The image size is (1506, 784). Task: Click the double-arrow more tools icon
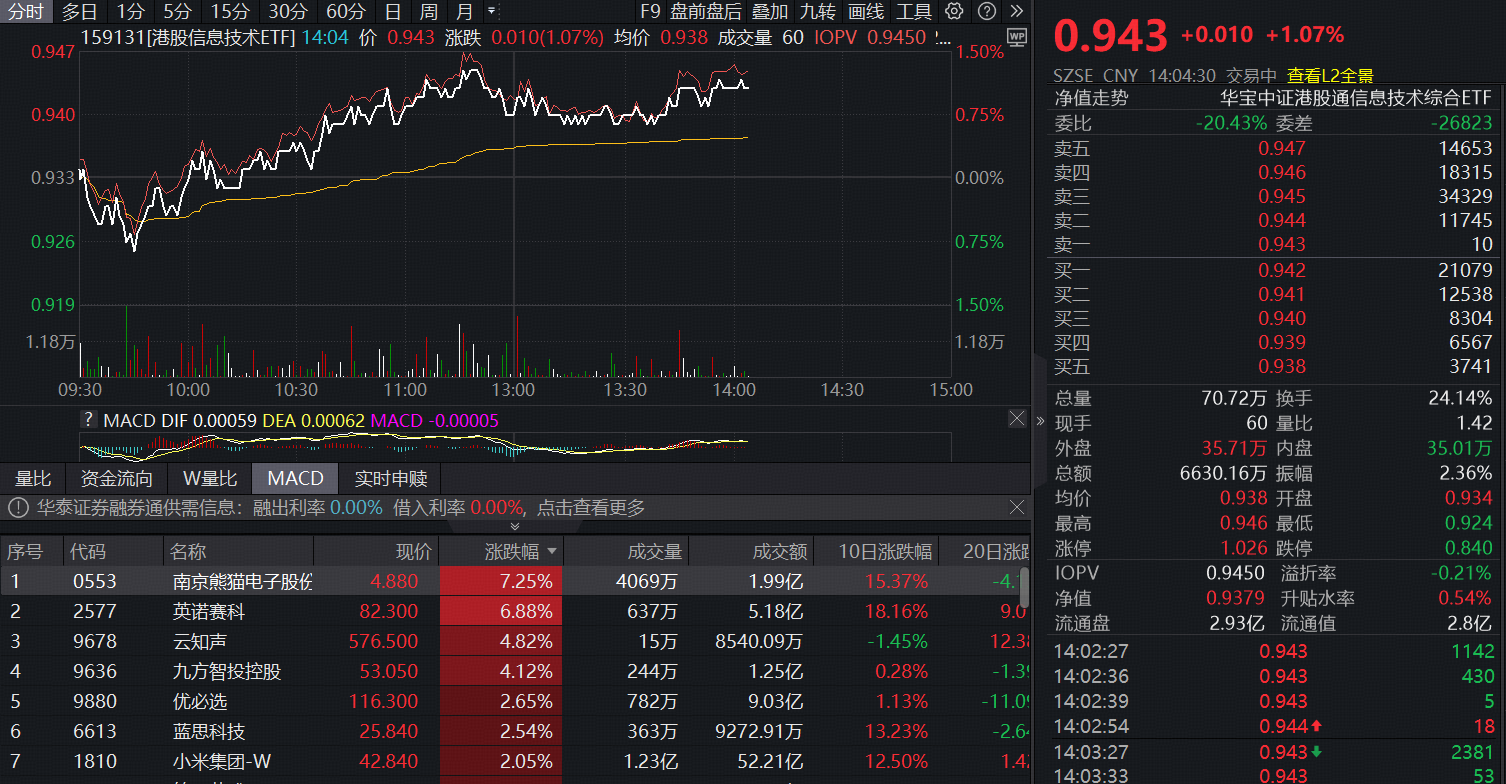tap(1017, 12)
